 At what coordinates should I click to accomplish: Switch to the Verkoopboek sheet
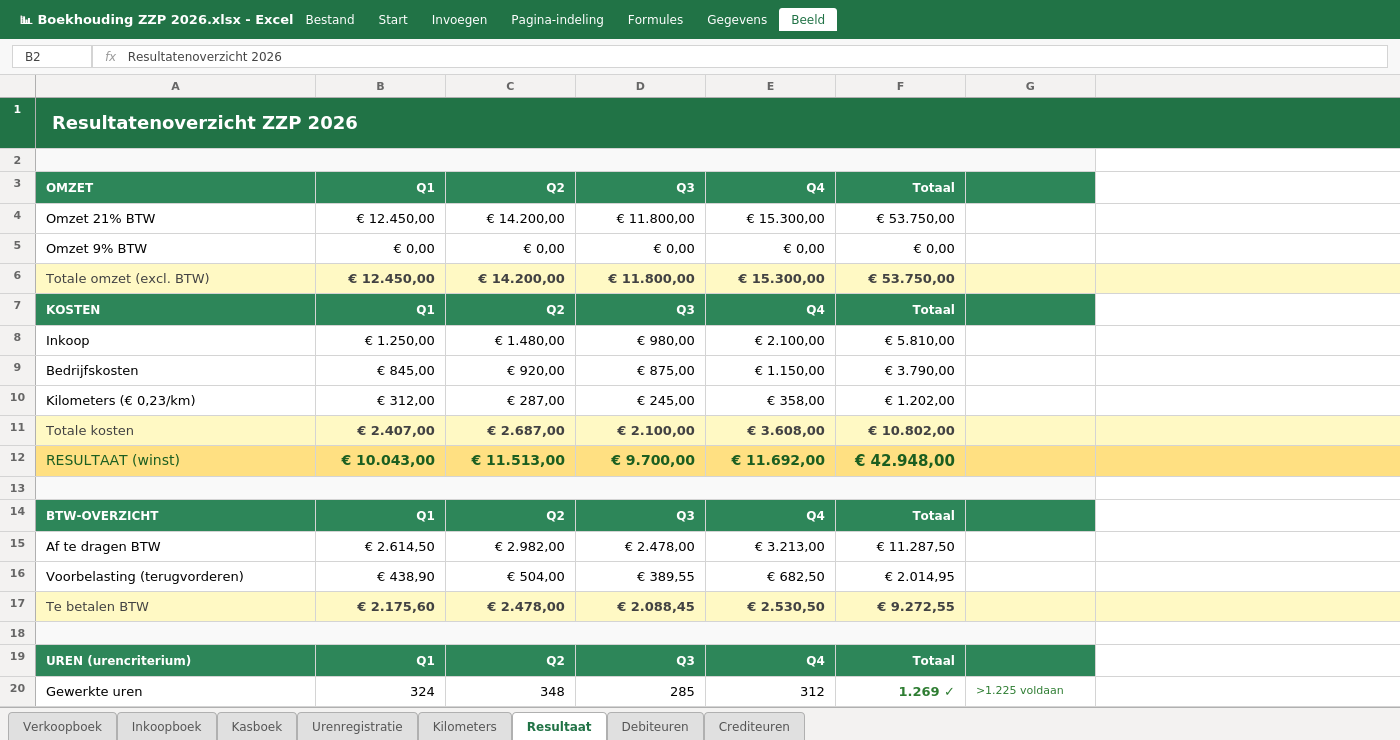tap(61, 726)
